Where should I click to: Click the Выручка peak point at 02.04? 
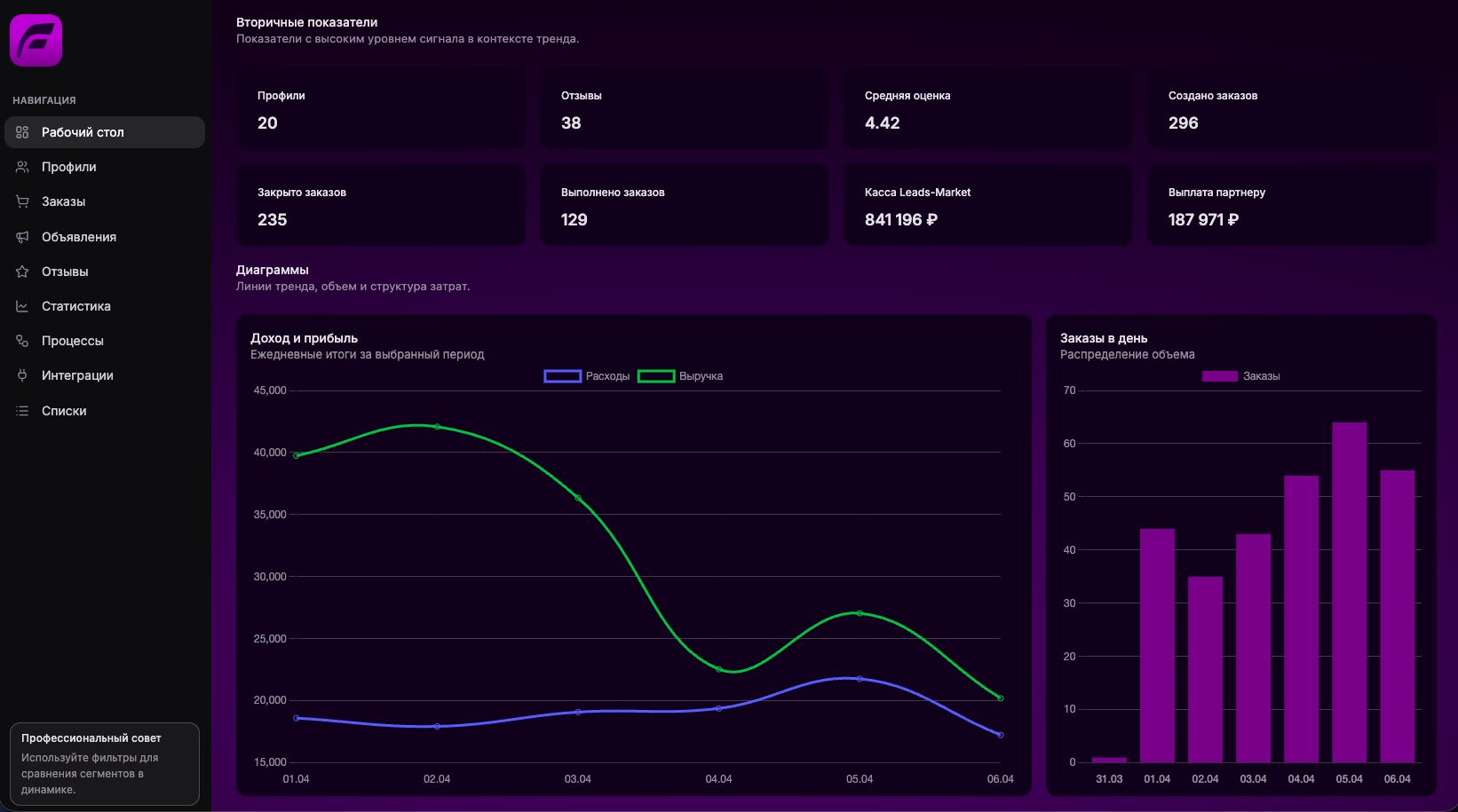[437, 427]
